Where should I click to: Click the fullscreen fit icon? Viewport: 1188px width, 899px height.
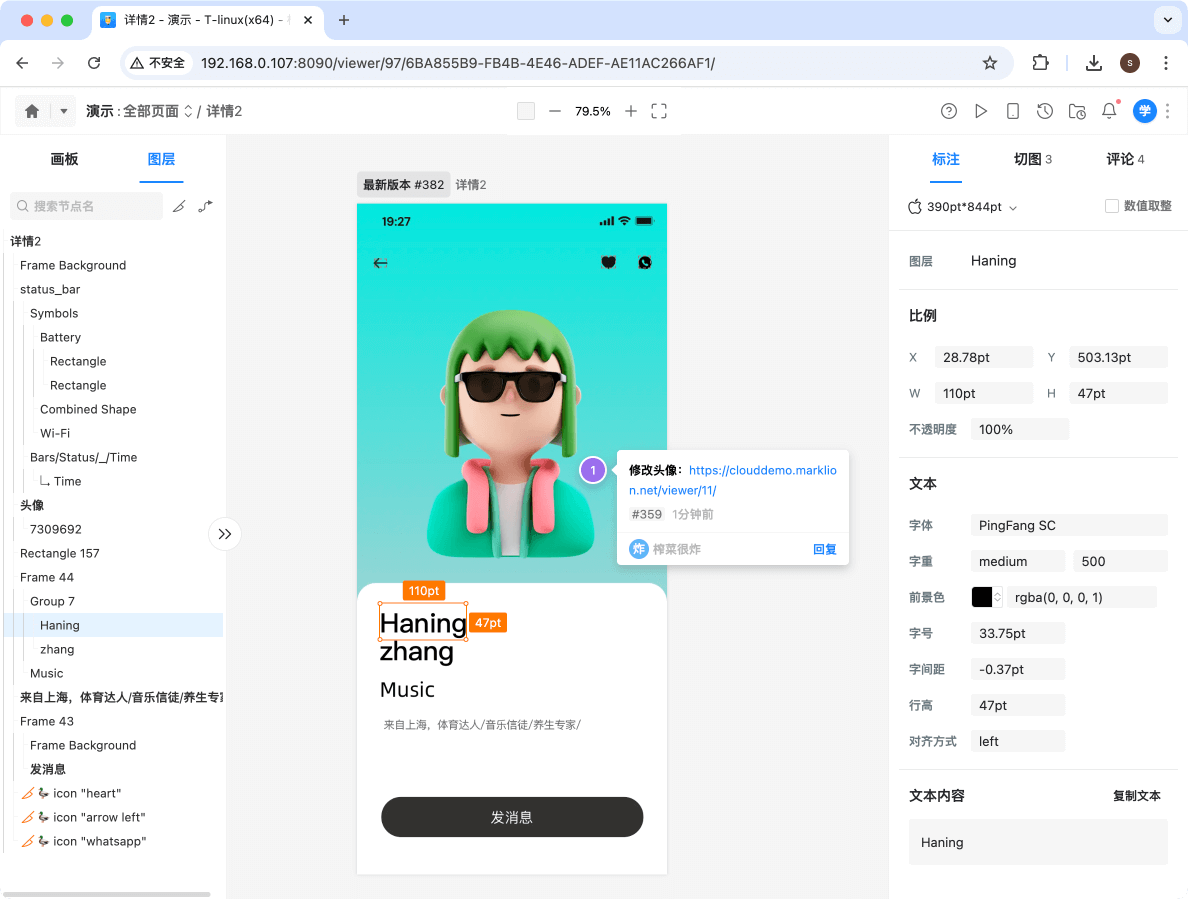click(659, 111)
